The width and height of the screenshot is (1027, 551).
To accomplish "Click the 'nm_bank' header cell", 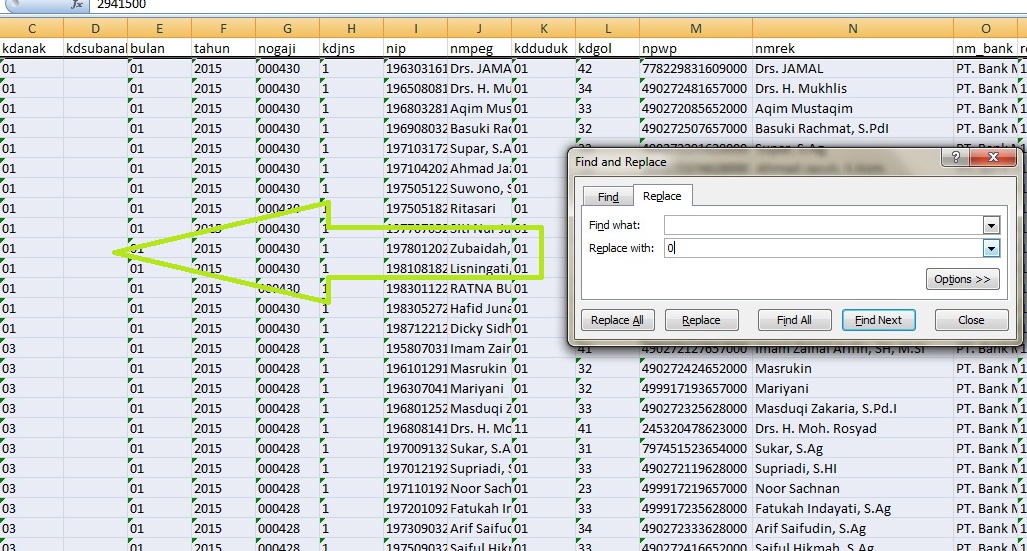I will (985, 48).
